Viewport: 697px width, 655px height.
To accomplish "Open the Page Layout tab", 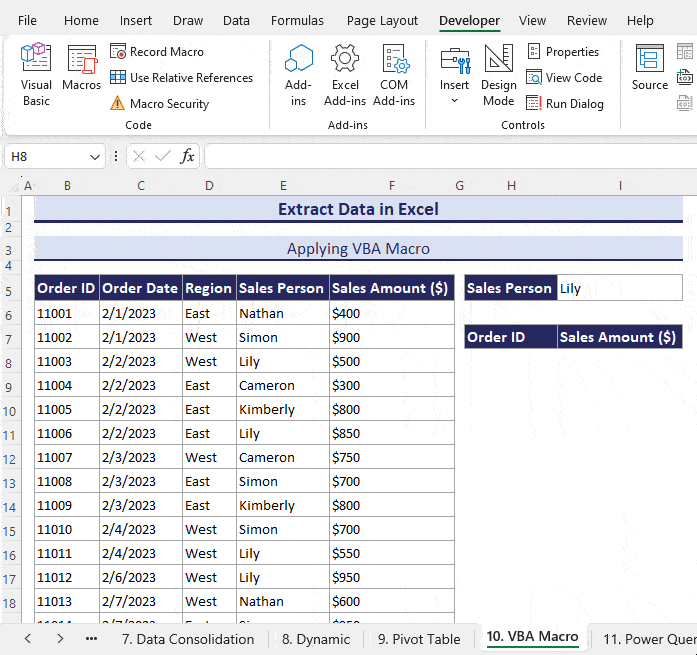I will [382, 21].
